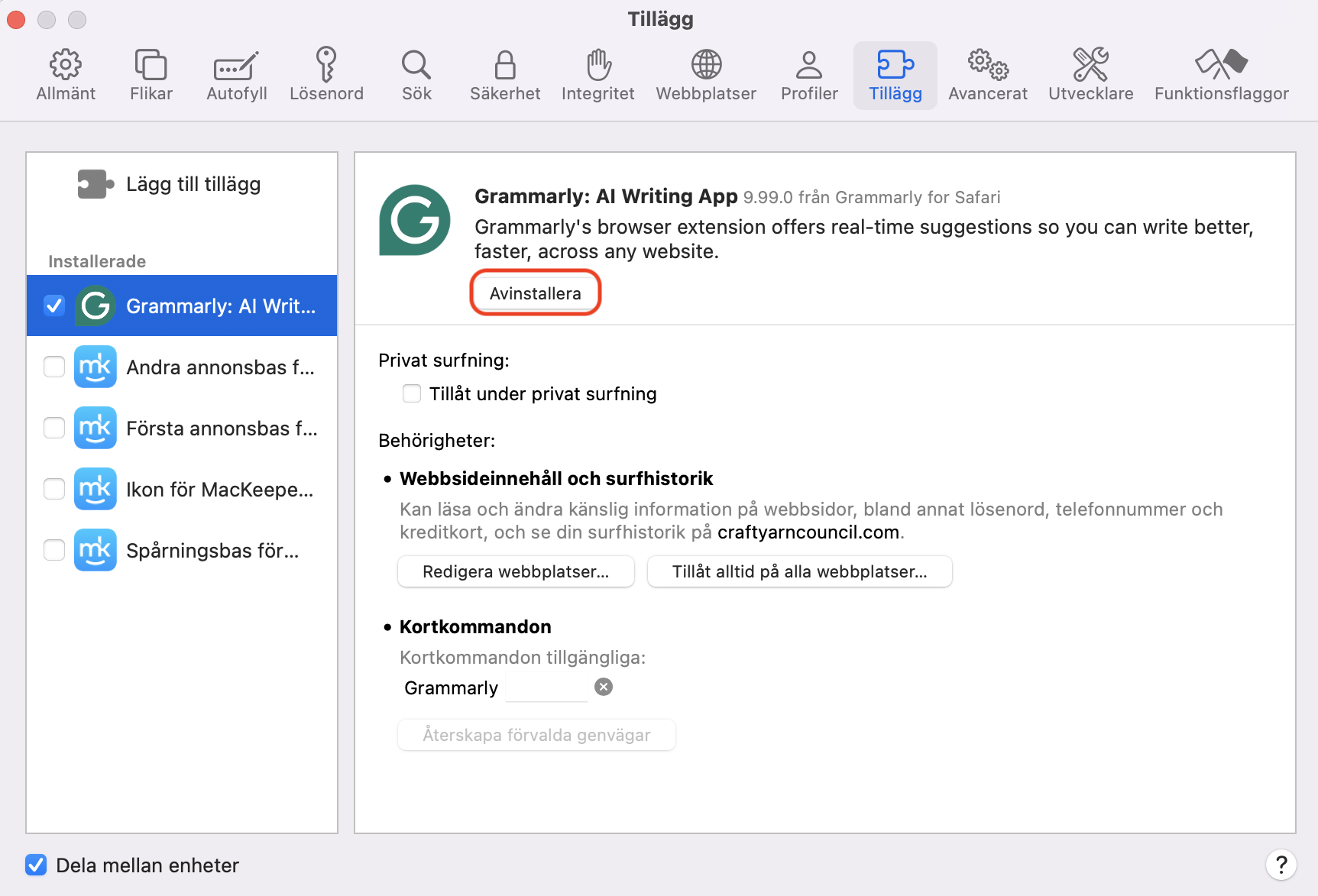This screenshot has height=896, width=1318.
Task: Open the help question mark button
Action: point(1281,865)
